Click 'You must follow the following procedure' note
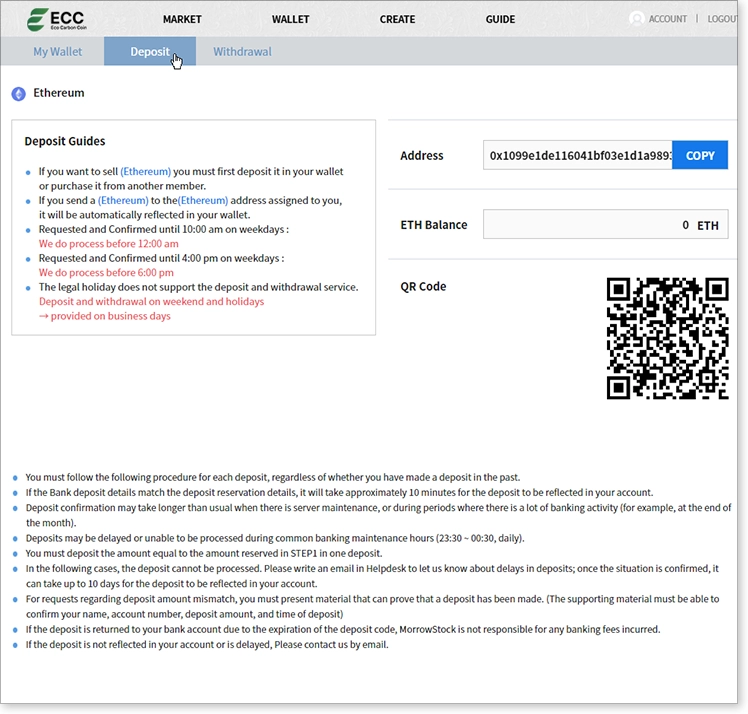748x714 pixels. (273, 477)
